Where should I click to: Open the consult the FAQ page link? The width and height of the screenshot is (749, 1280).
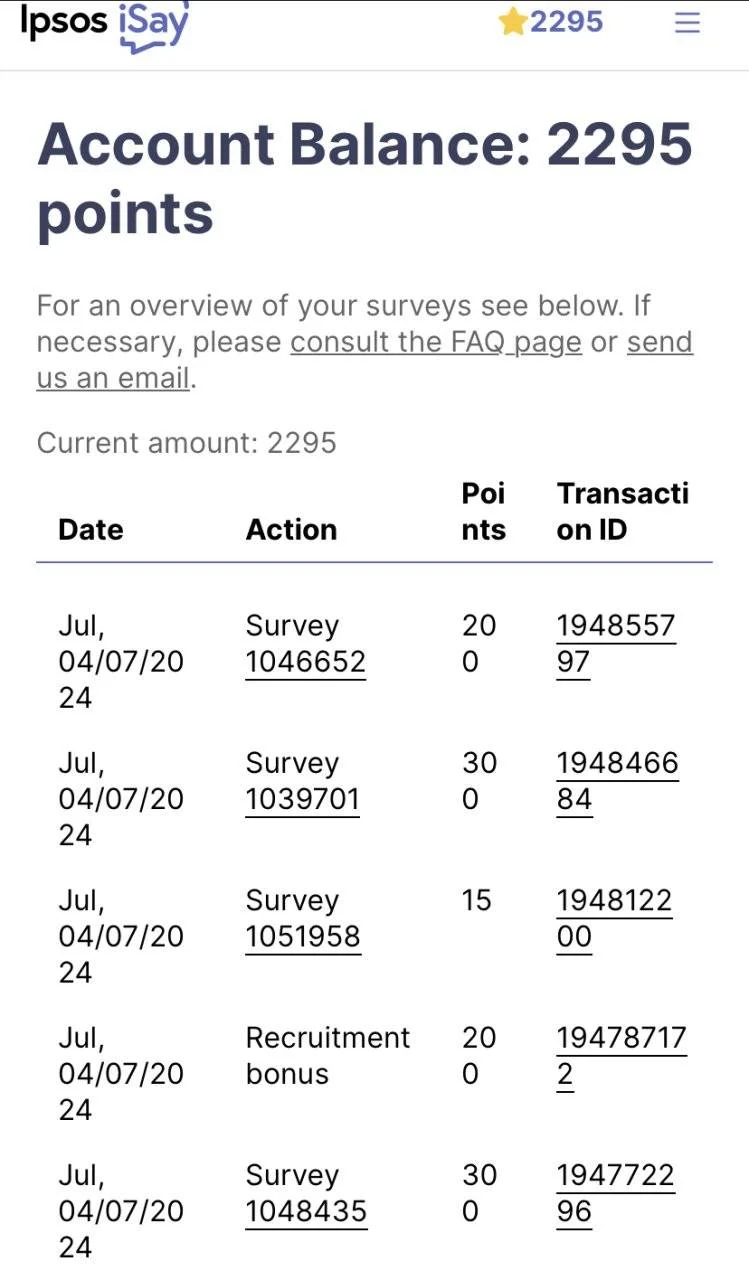point(436,342)
